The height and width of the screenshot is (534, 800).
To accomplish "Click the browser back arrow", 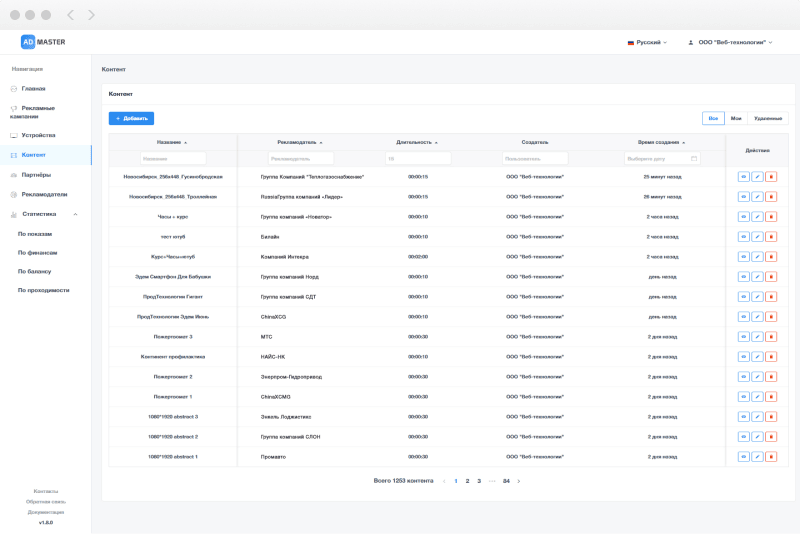I will coord(70,15).
